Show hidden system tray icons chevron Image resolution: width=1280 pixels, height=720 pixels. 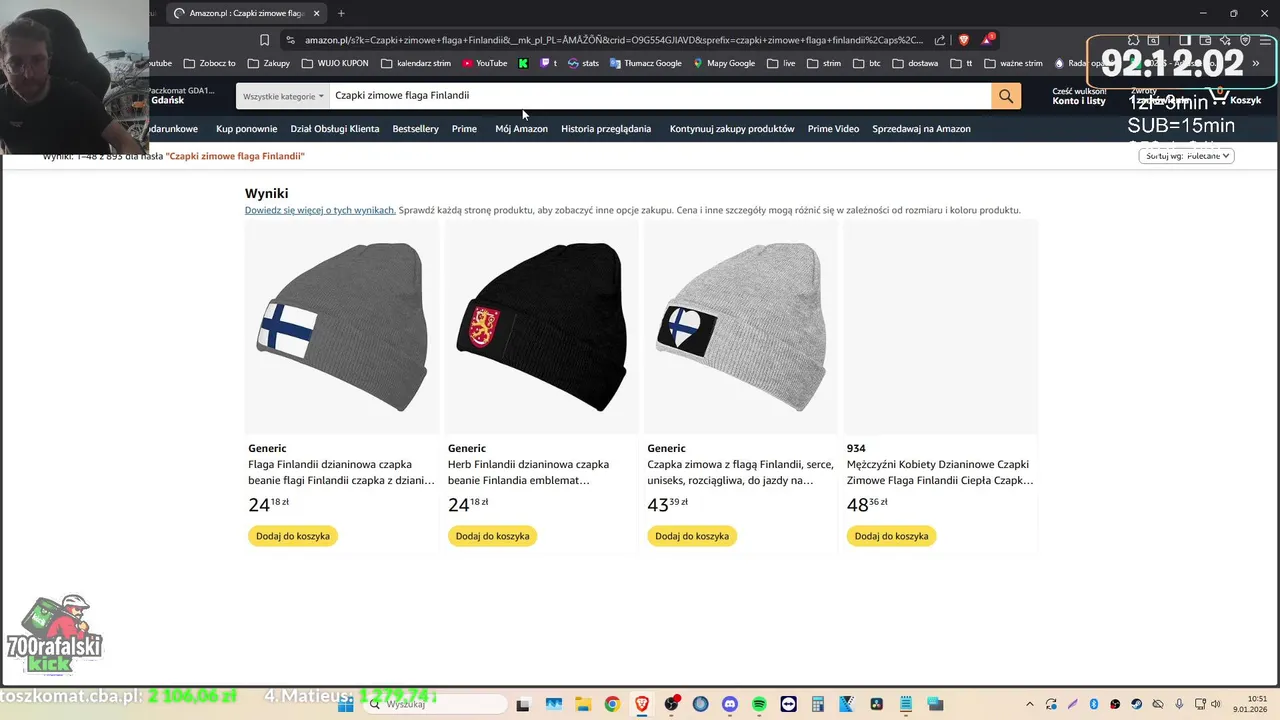[1030, 704]
